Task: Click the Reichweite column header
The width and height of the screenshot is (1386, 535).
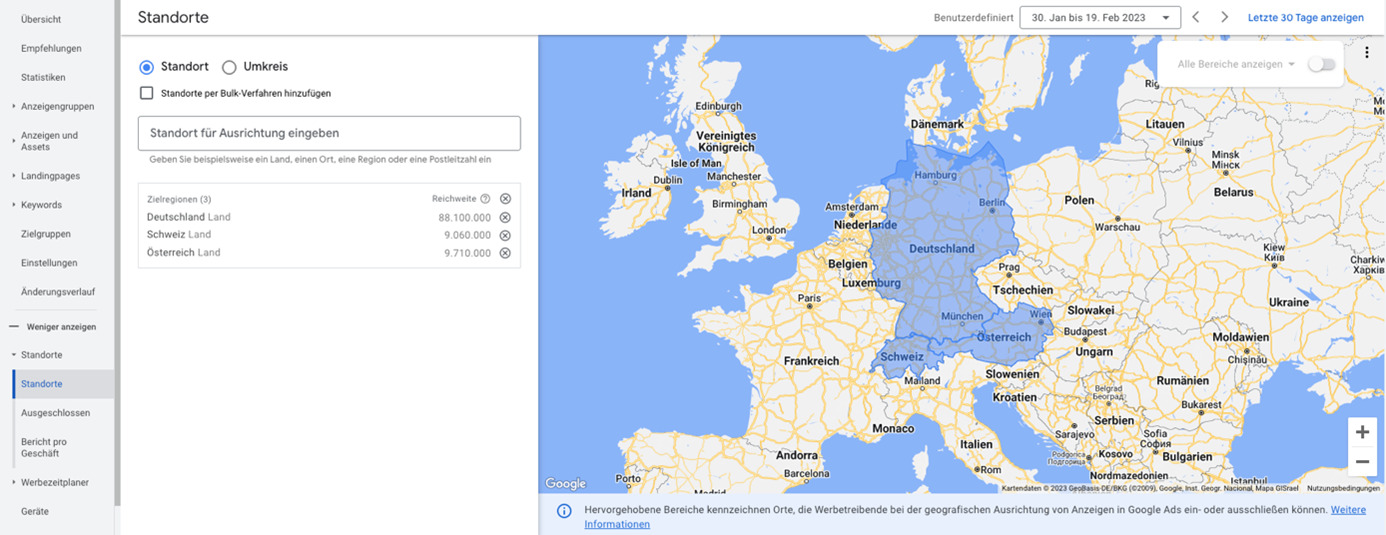Action: click(454, 199)
